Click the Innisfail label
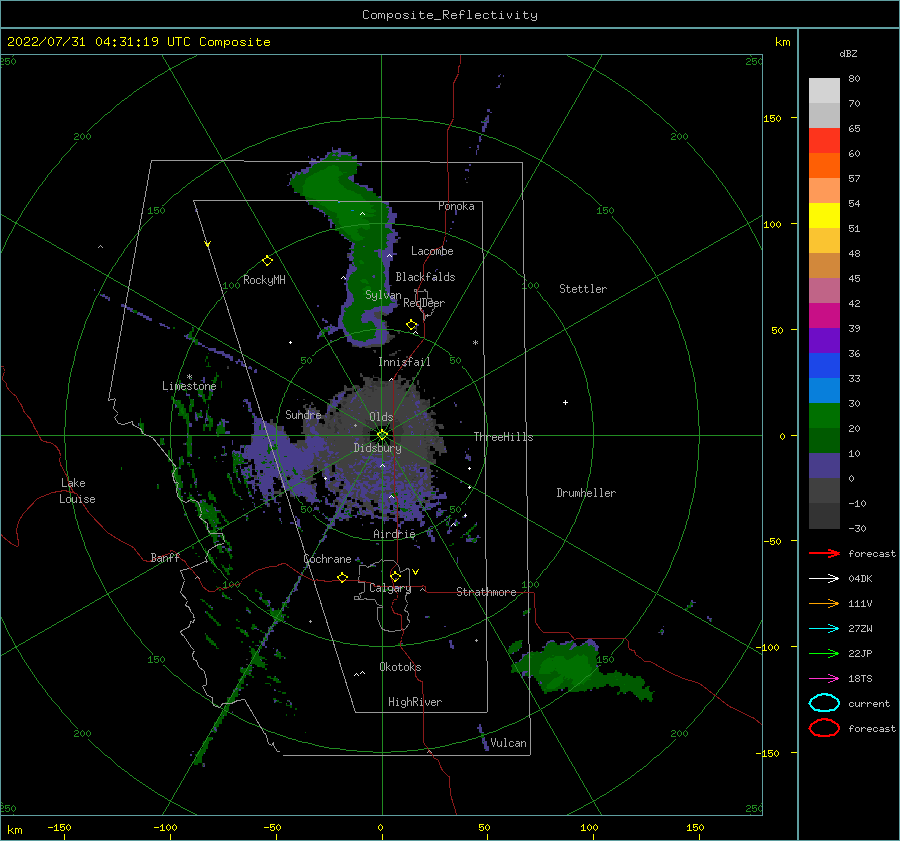 404,362
